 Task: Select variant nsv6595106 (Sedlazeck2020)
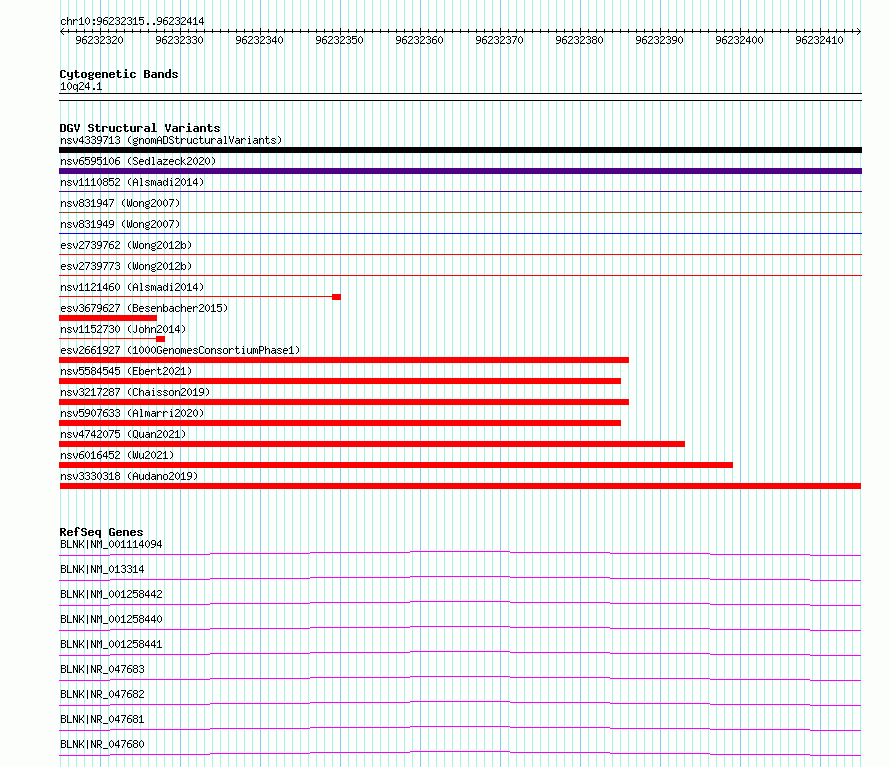[138, 161]
